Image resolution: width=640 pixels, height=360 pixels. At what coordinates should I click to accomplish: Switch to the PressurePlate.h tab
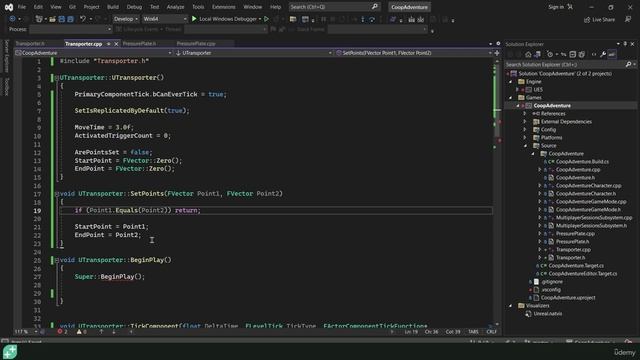(x=140, y=44)
